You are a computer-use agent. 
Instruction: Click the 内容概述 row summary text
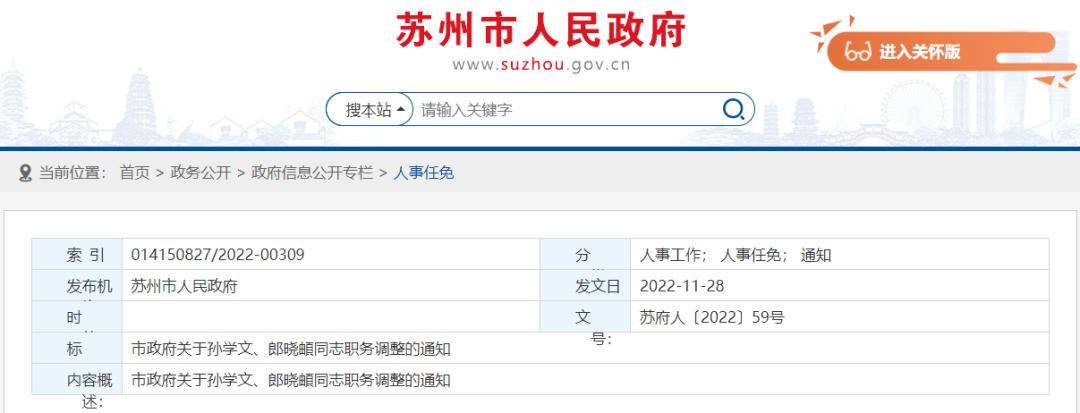[291, 380]
